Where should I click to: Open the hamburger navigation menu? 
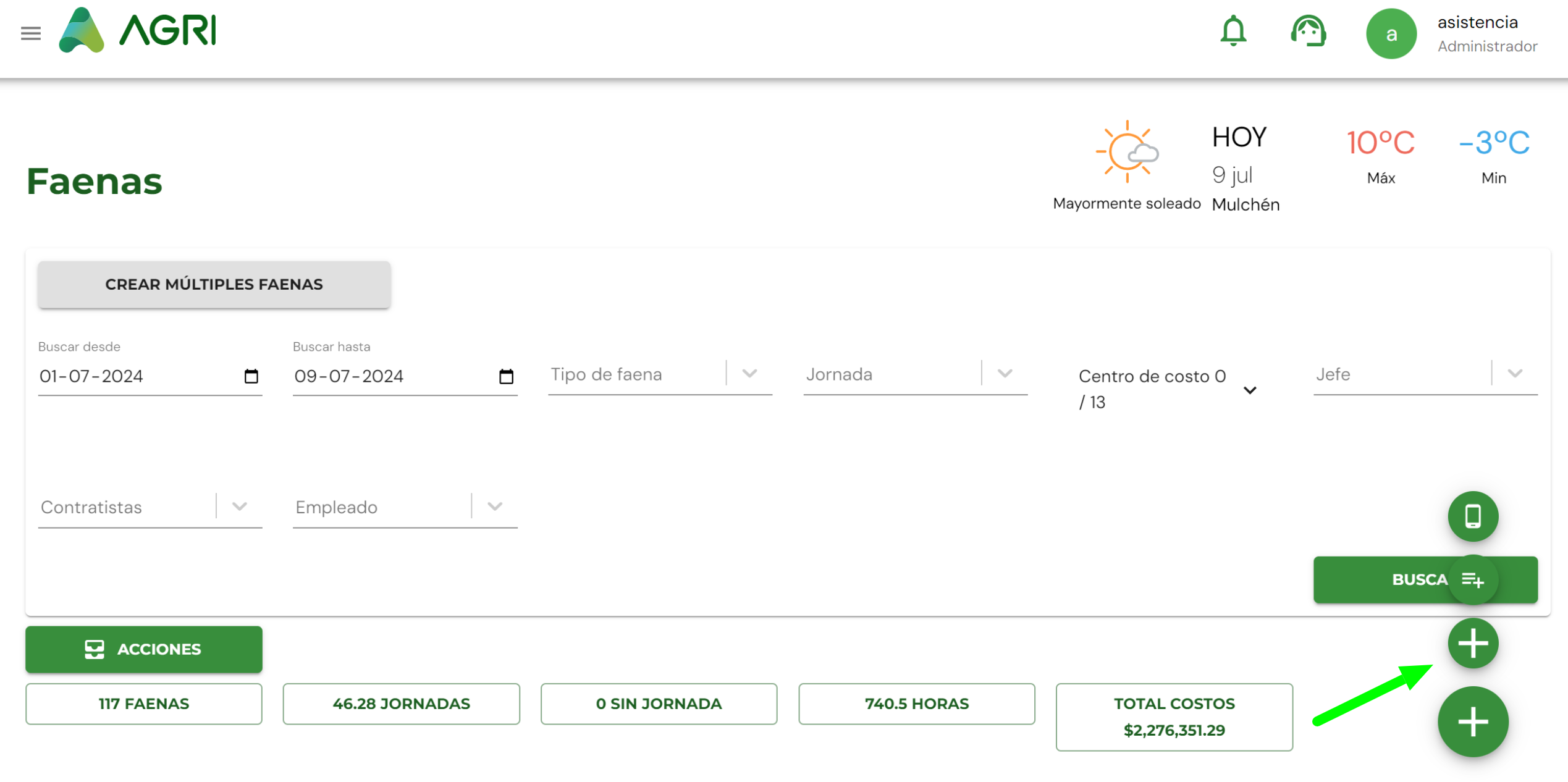point(31,33)
